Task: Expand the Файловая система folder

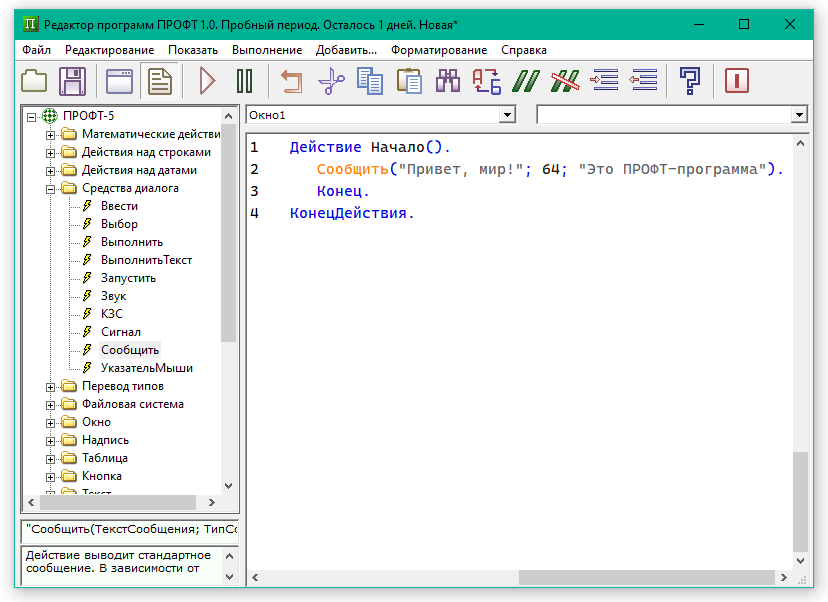Action: pos(50,405)
